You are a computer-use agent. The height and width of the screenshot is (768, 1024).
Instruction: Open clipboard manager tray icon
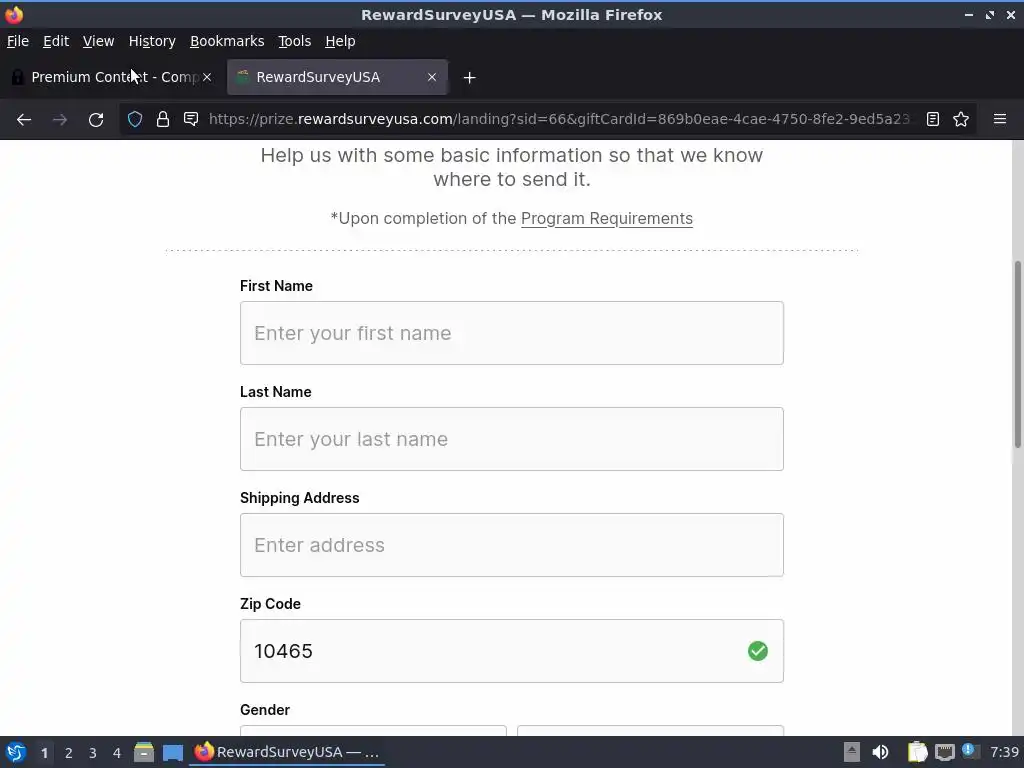click(917, 752)
